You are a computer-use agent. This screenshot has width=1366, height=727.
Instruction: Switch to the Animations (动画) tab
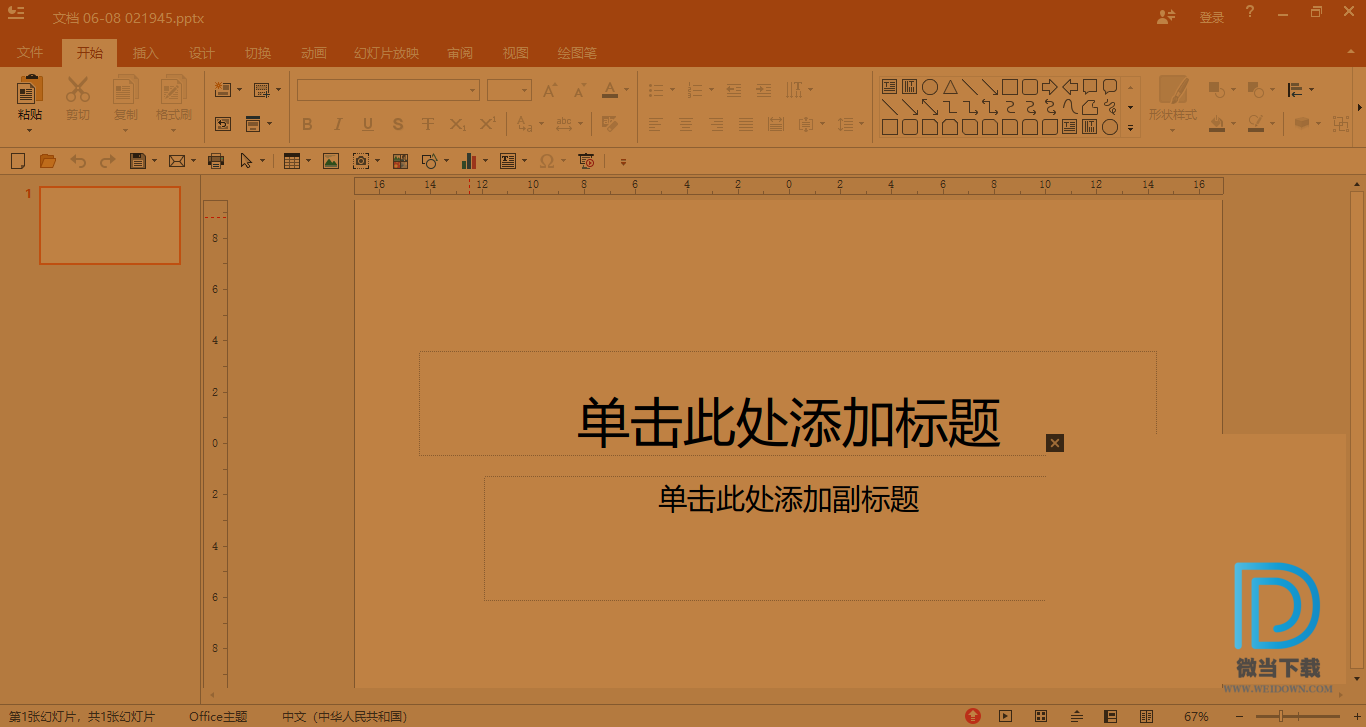click(314, 53)
